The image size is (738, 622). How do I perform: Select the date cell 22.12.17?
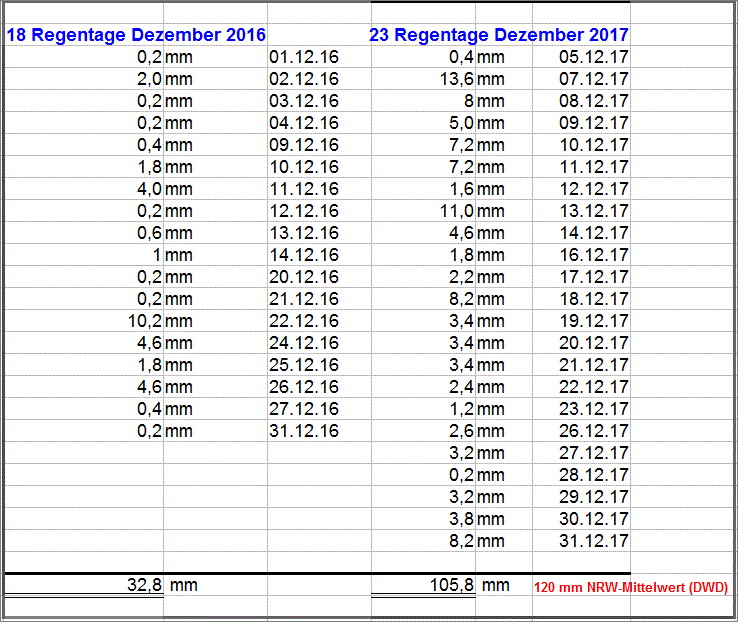click(x=594, y=387)
